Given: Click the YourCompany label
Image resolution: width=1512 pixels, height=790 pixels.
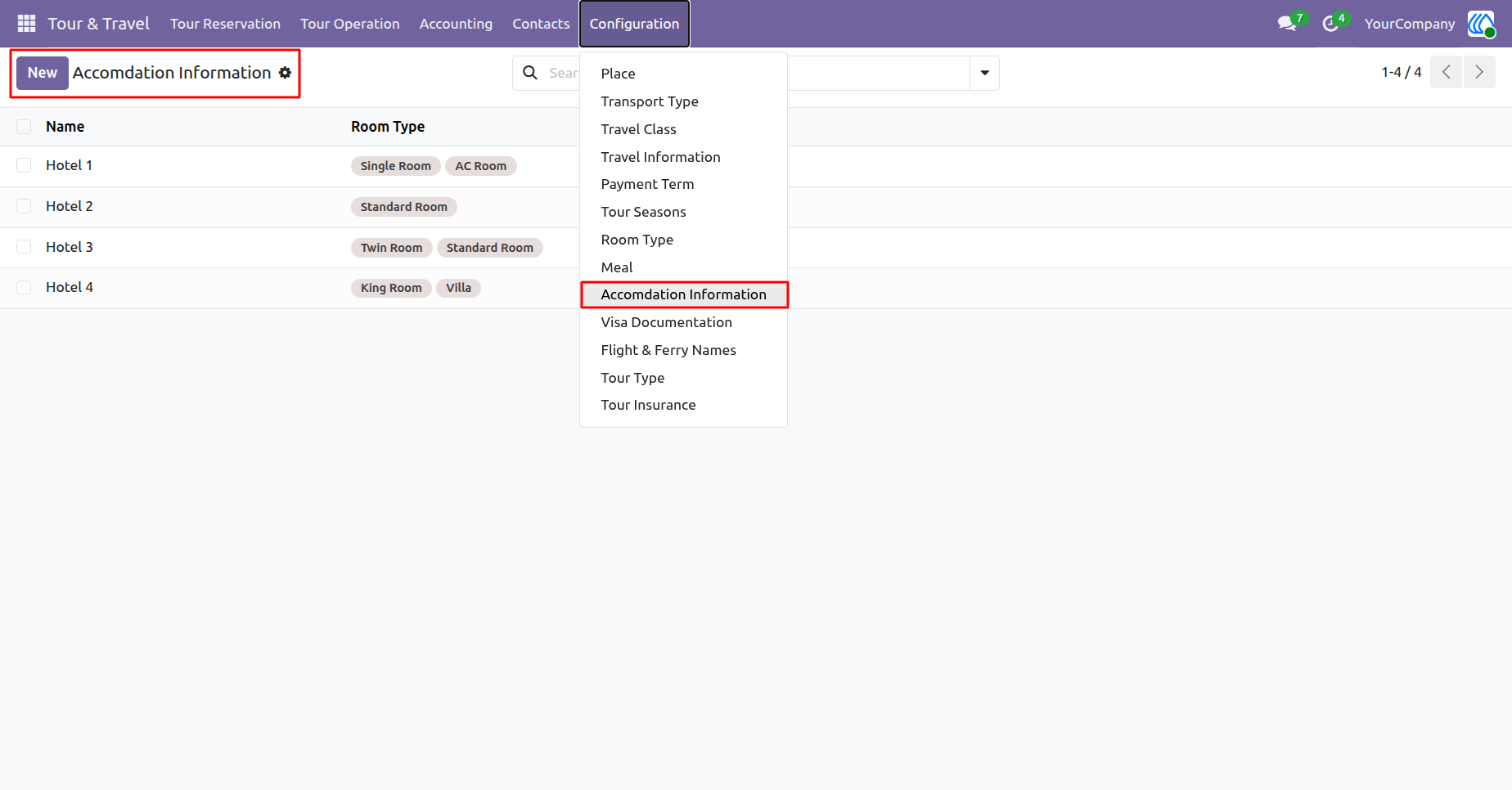Looking at the screenshot, I should coord(1410,24).
